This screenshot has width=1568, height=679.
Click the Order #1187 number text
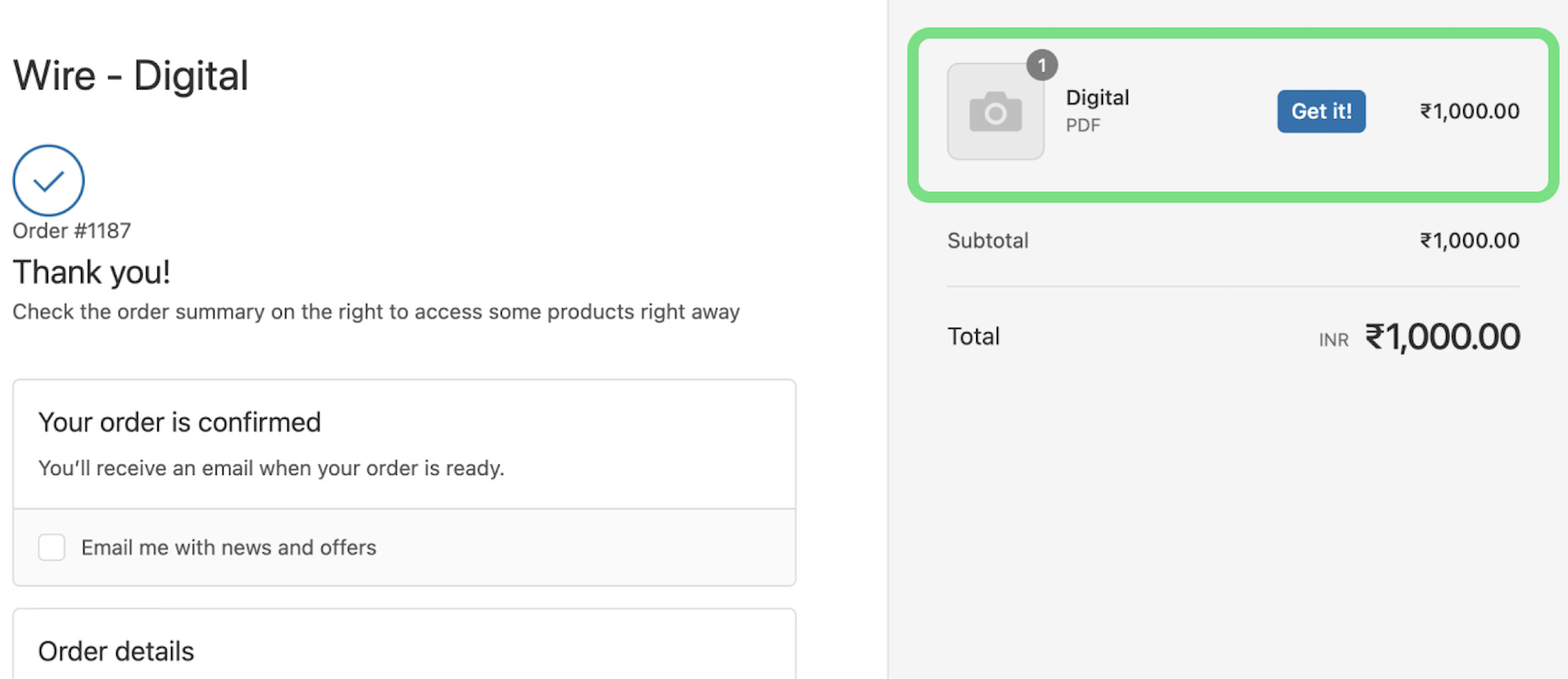coord(72,231)
